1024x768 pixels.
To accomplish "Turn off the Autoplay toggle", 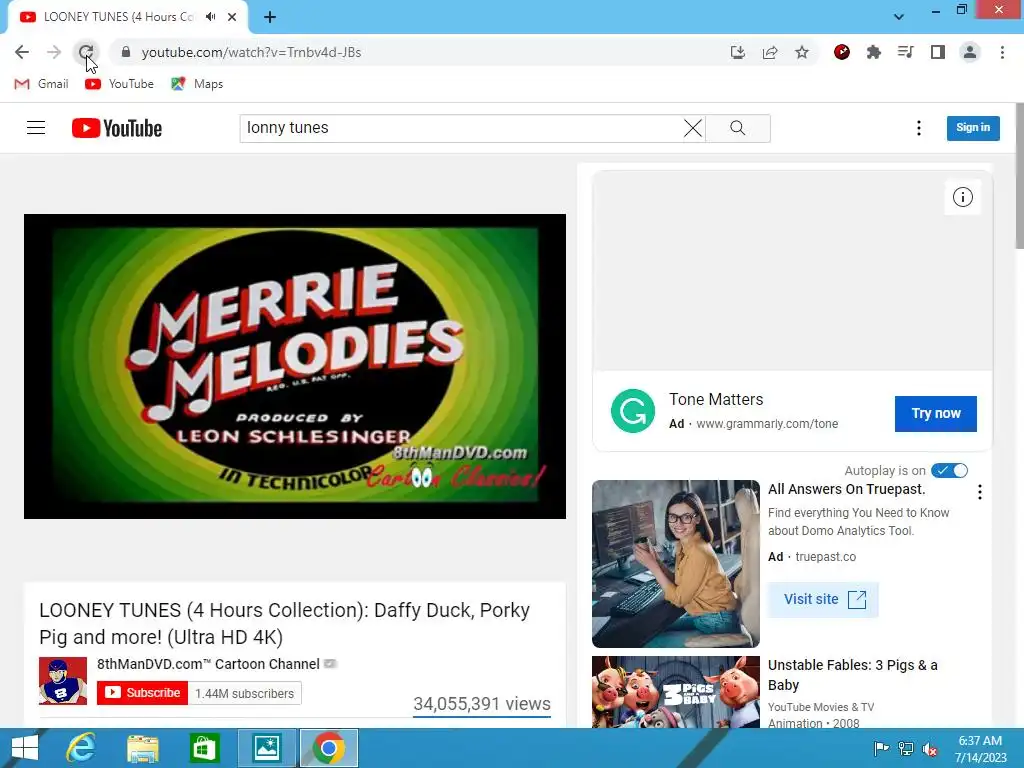I will 950,470.
